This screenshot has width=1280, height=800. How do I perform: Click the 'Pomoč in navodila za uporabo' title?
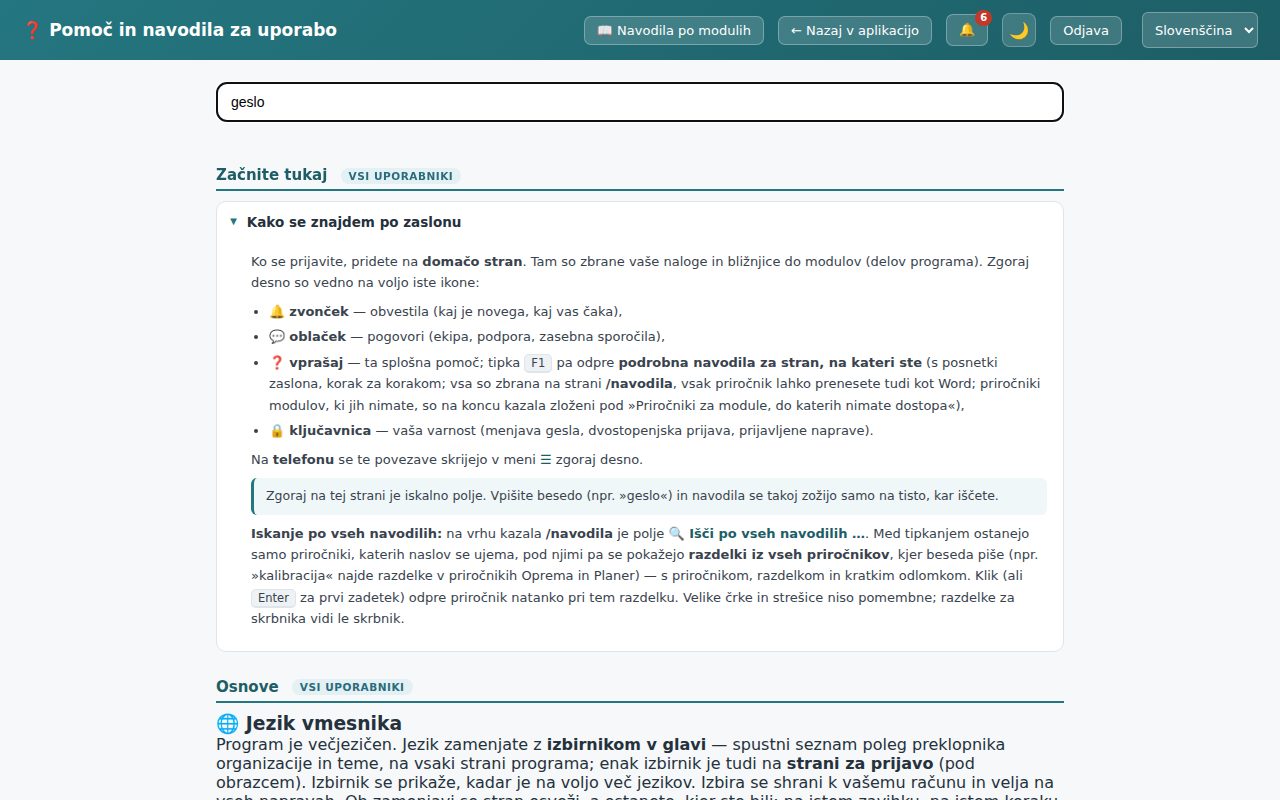[x=193, y=30]
